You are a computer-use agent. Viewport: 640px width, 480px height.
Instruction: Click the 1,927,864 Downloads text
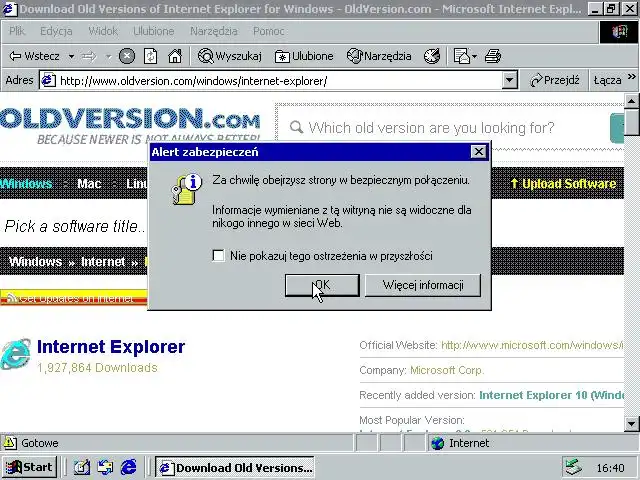97,368
